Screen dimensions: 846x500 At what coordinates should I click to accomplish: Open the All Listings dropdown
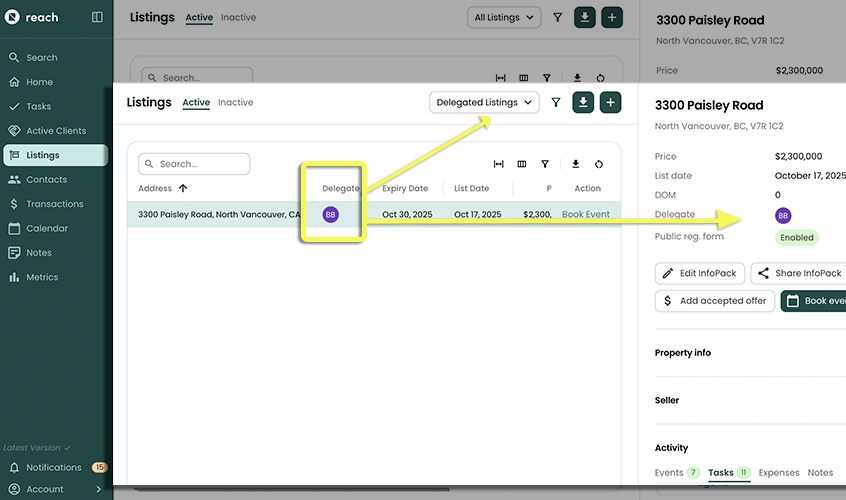tap(504, 17)
